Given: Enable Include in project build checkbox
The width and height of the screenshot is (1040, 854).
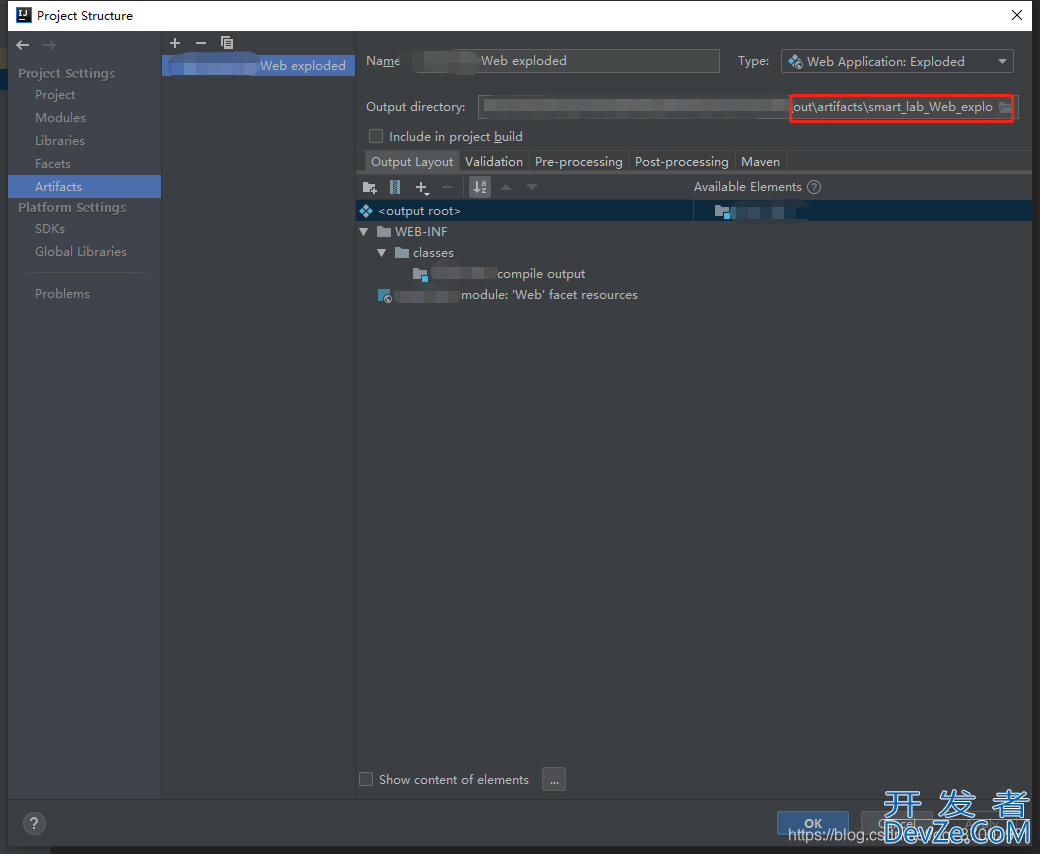Looking at the screenshot, I should click(376, 137).
